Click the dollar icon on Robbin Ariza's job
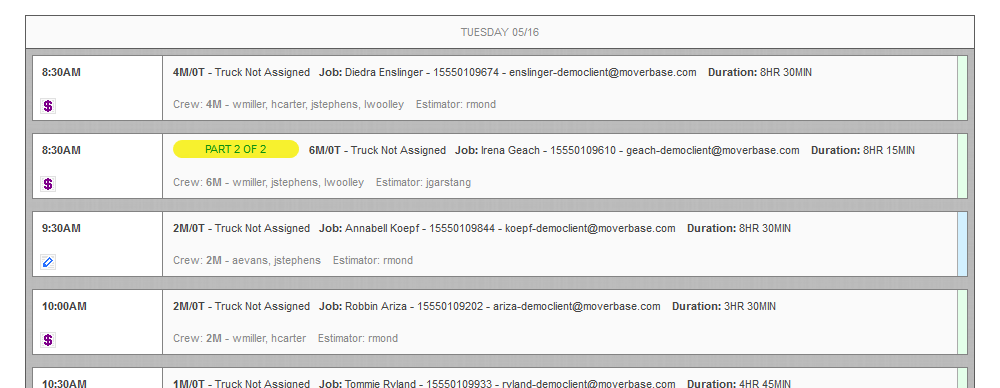This screenshot has width=1000, height=388. (48, 340)
